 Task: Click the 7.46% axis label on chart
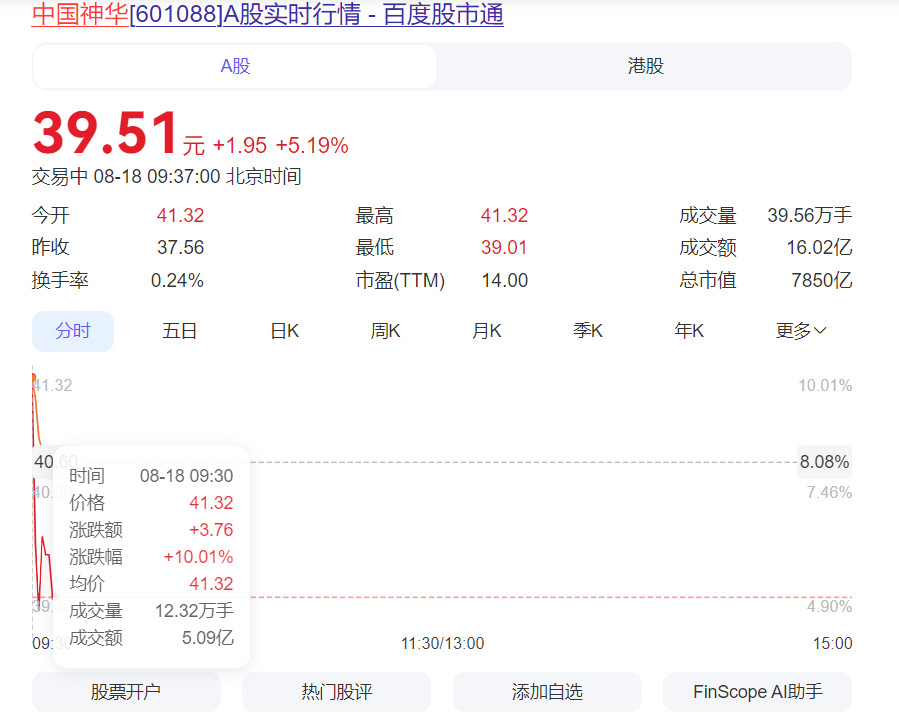click(x=829, y=493)
